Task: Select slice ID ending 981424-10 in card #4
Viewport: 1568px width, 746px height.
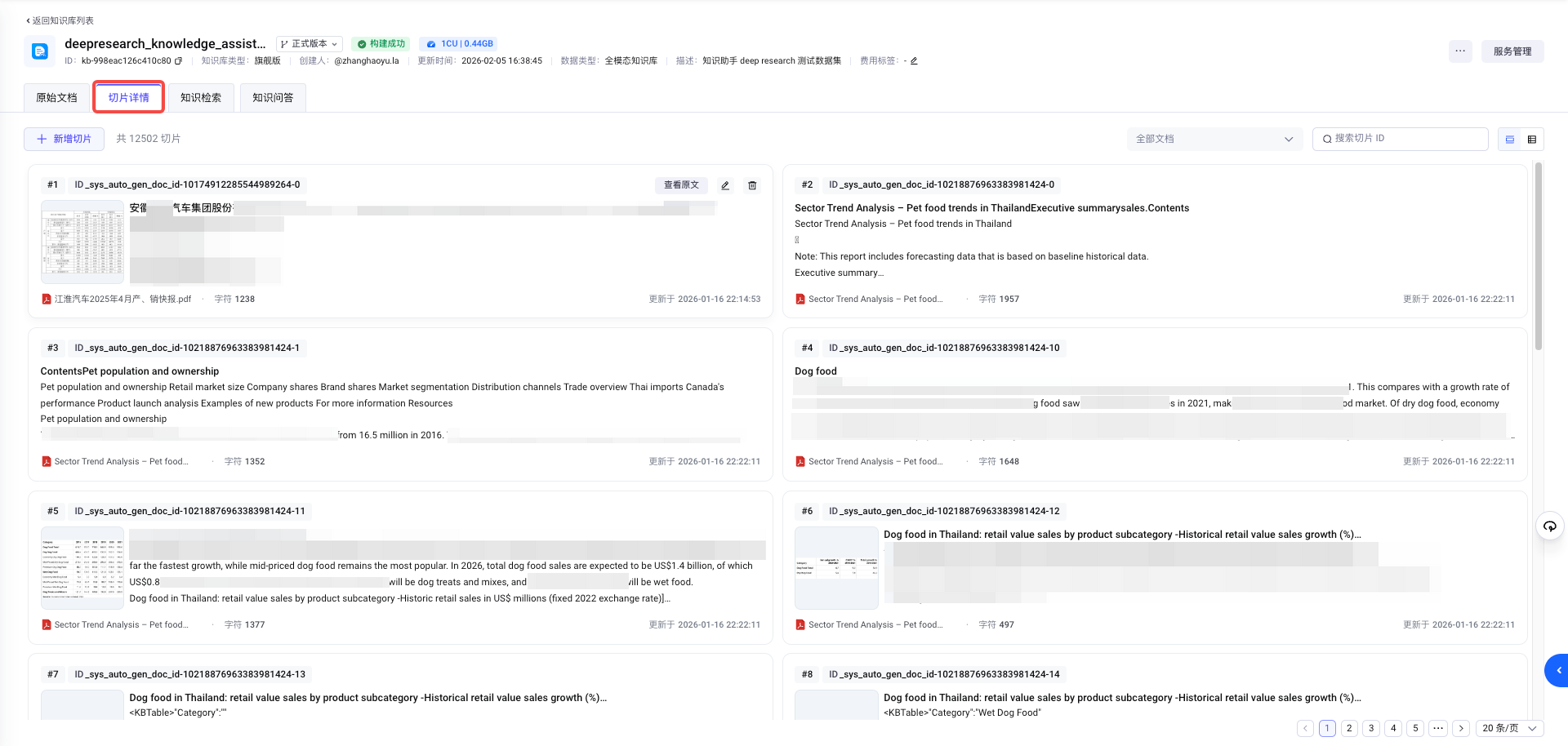Action: coord(944,349)
